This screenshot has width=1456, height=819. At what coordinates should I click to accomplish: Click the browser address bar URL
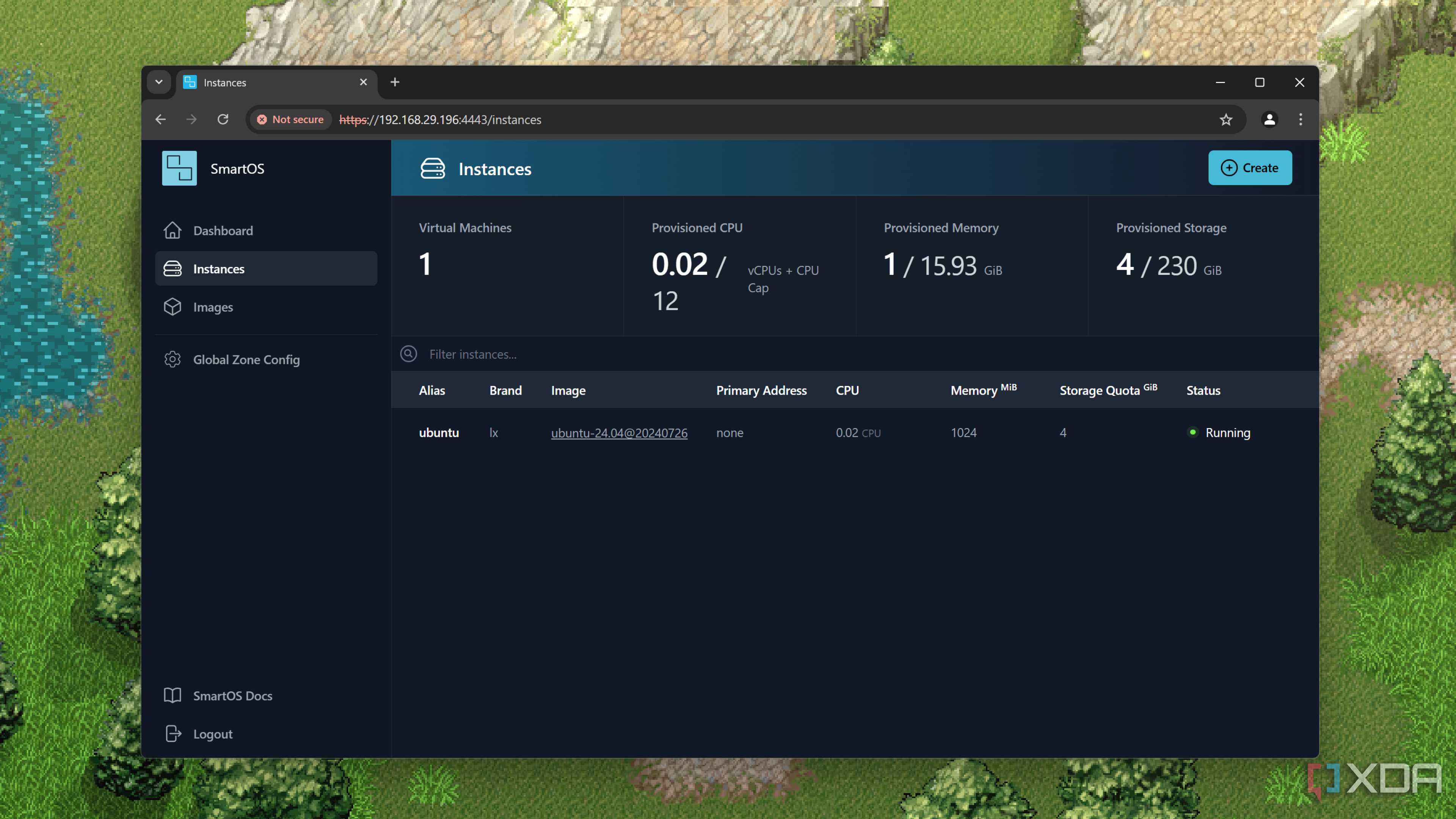[x=440, y=120]
